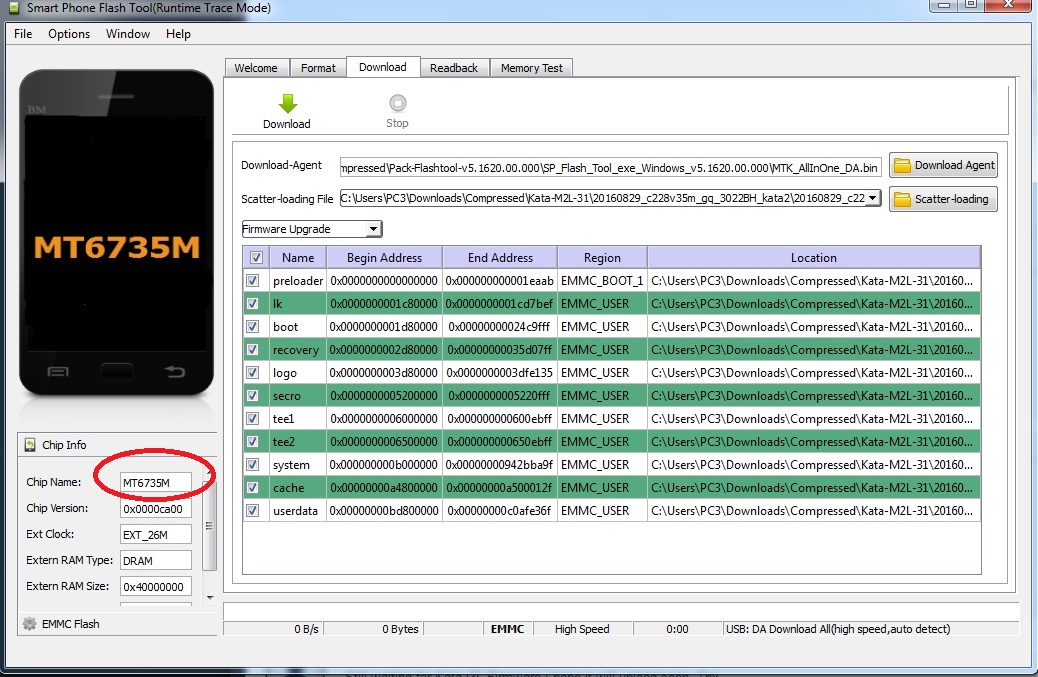Image resolution: width=1038 pixels, height=677 pixels.
Task: Click the green Download arrow icon
Action: (287, 103)
